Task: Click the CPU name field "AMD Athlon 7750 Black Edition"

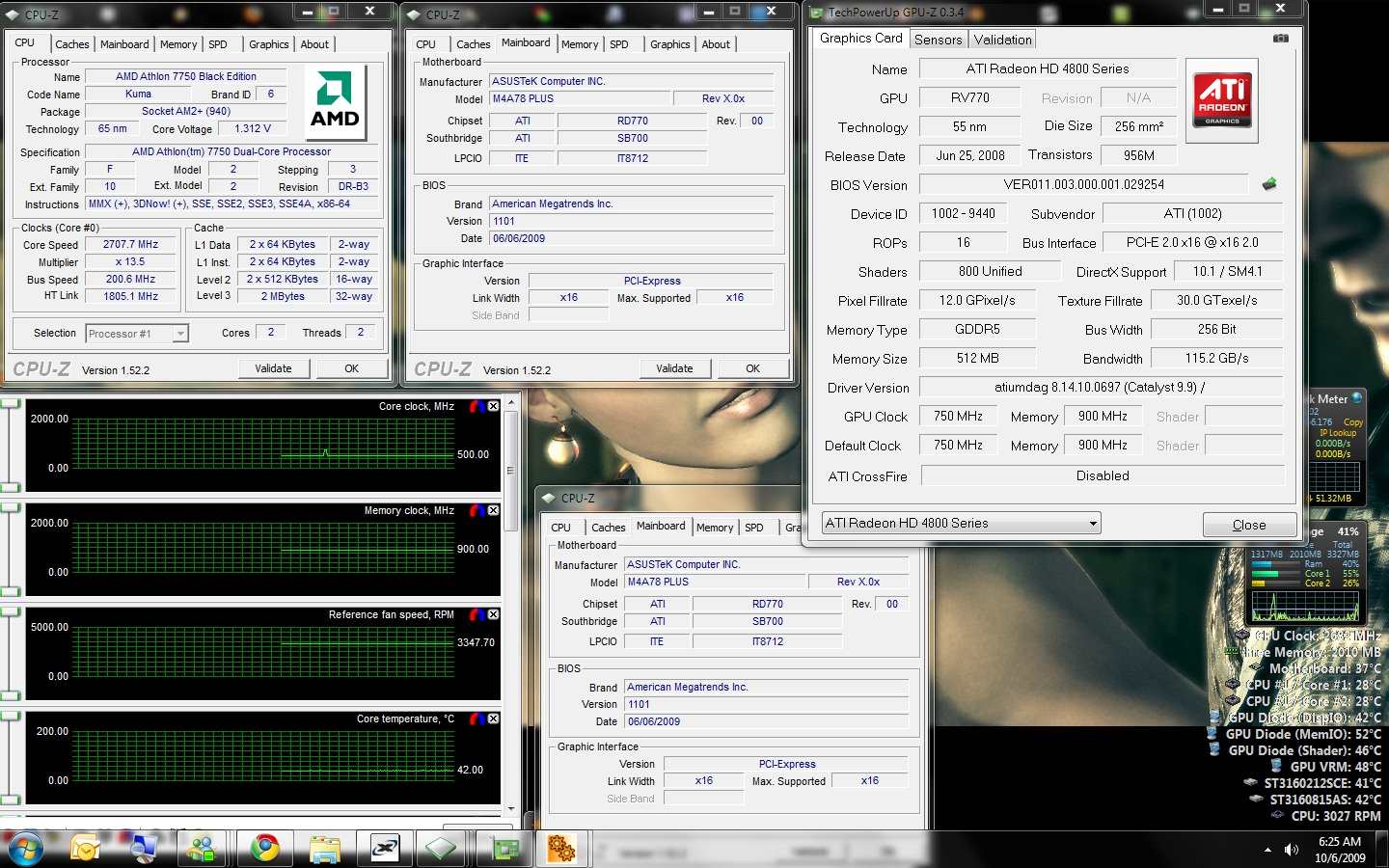Action: (x=186, y=76)
